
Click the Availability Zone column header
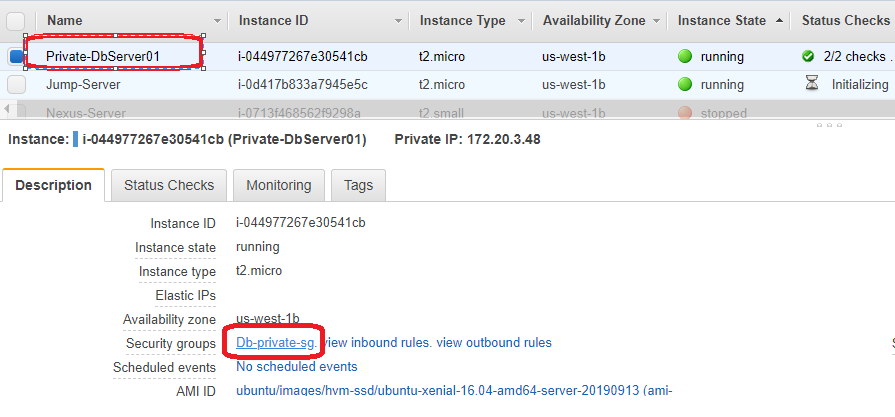[594, 21]
